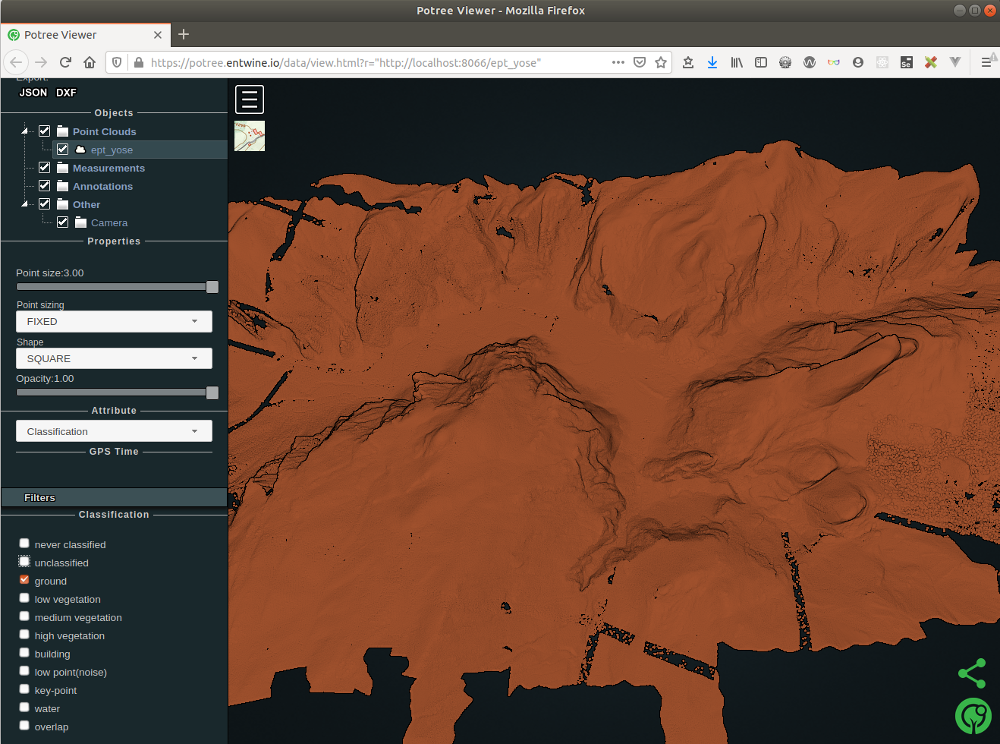Click the Point Clouds tree label
1000x744 pixels.
tap(104, 132)
